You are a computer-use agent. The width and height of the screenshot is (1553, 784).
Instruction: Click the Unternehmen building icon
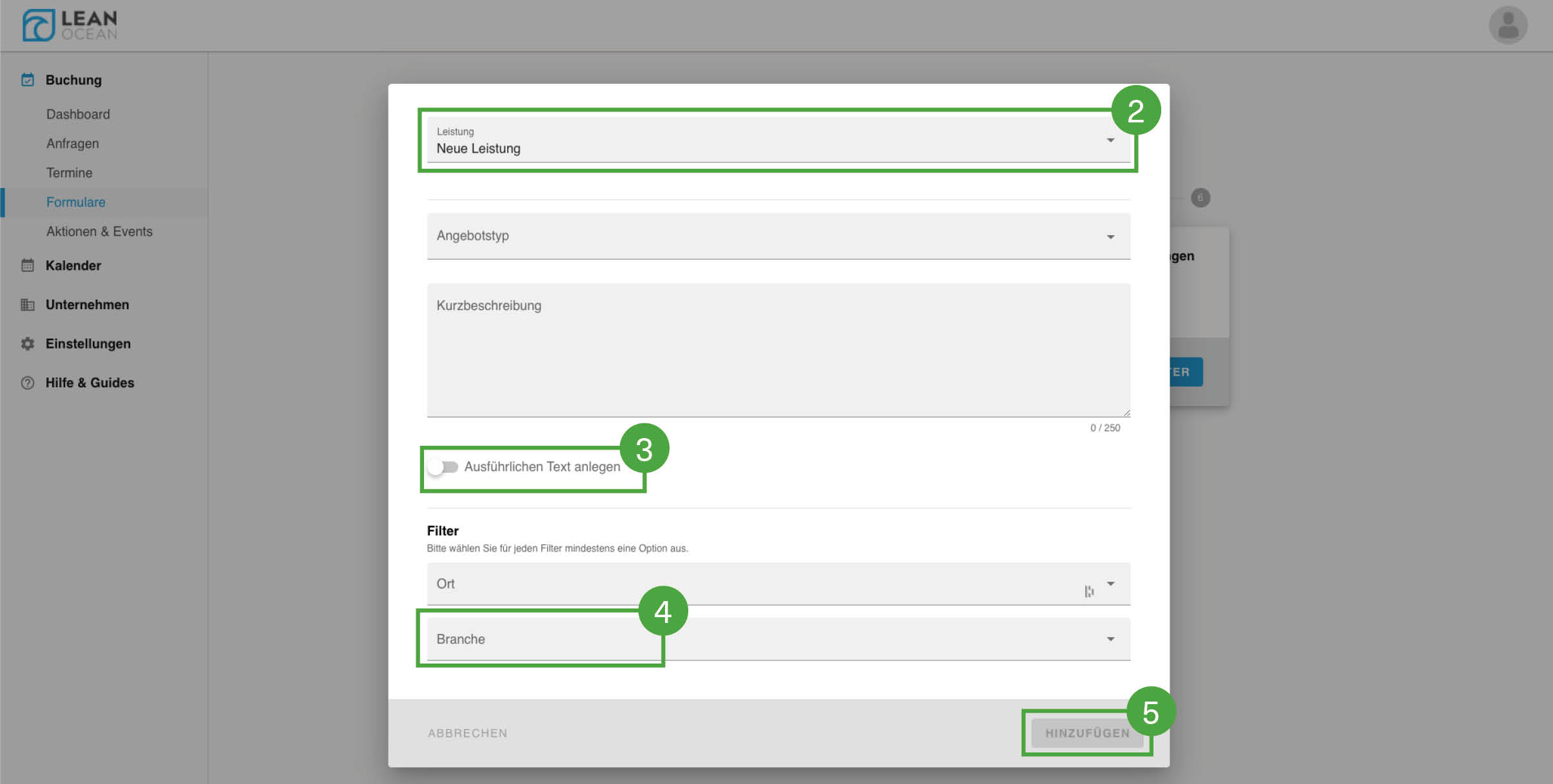(28, 305)
